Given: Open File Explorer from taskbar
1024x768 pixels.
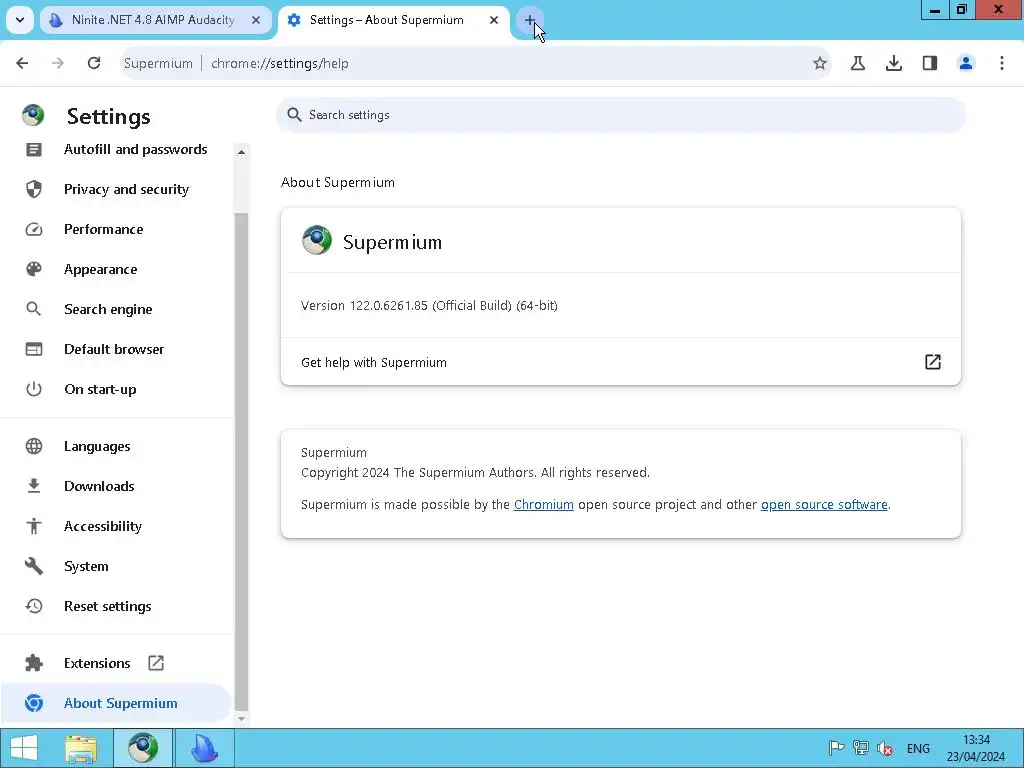Looking at the screenshot, I should click(81, 748).
